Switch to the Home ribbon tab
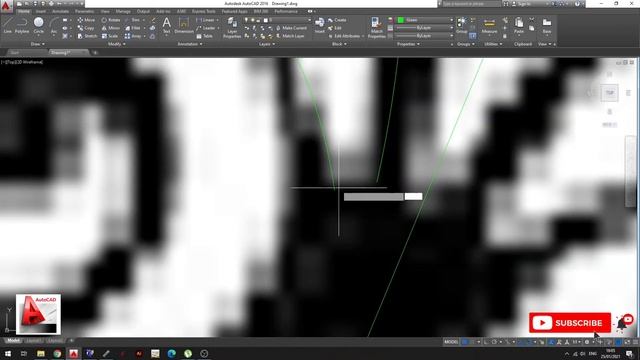Image resolution: width=640 pixels, height=360 pixels. 24,11
